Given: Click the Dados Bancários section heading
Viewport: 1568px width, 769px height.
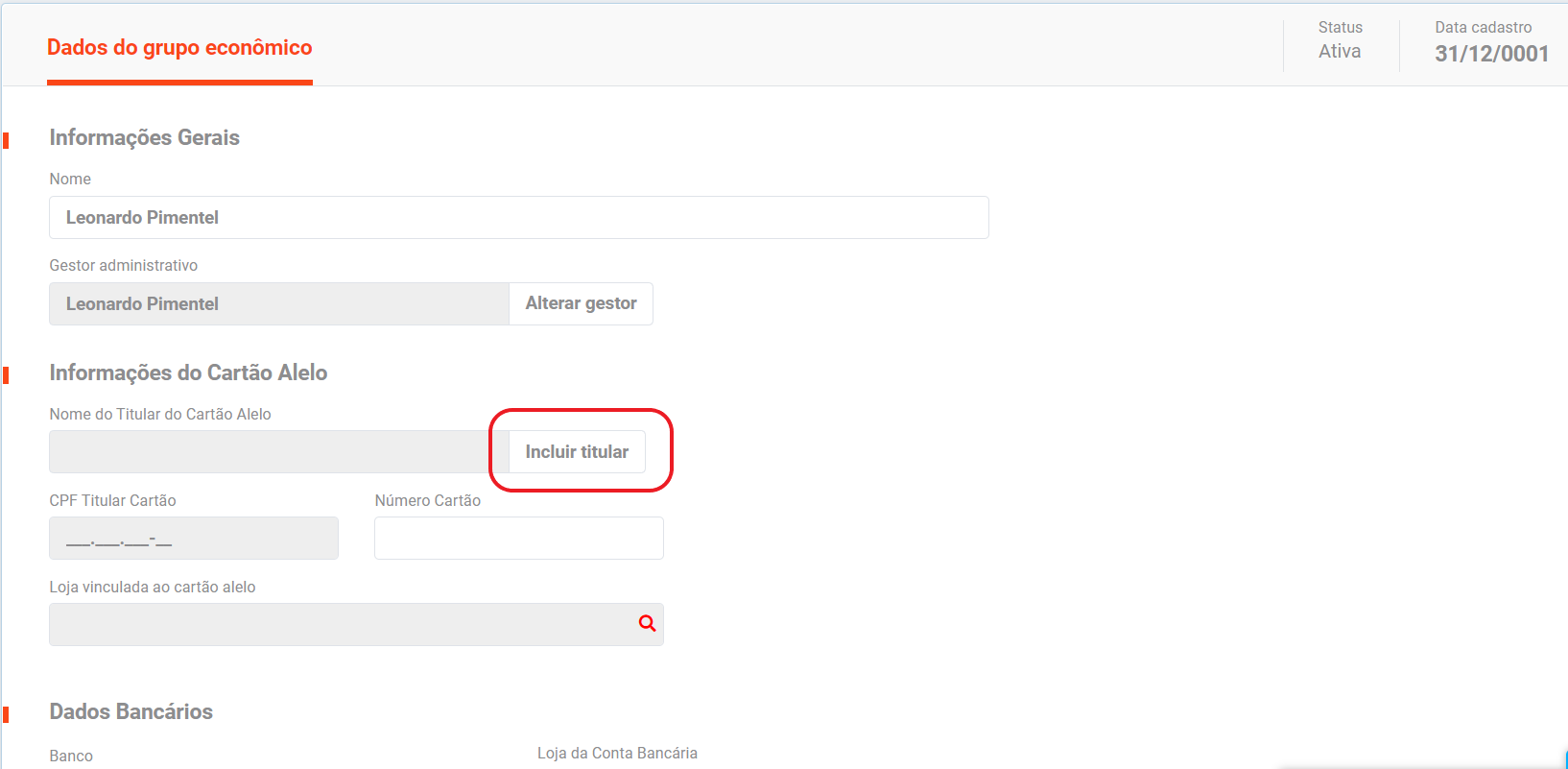Looking at the screenshot, I should click(131, 712).
